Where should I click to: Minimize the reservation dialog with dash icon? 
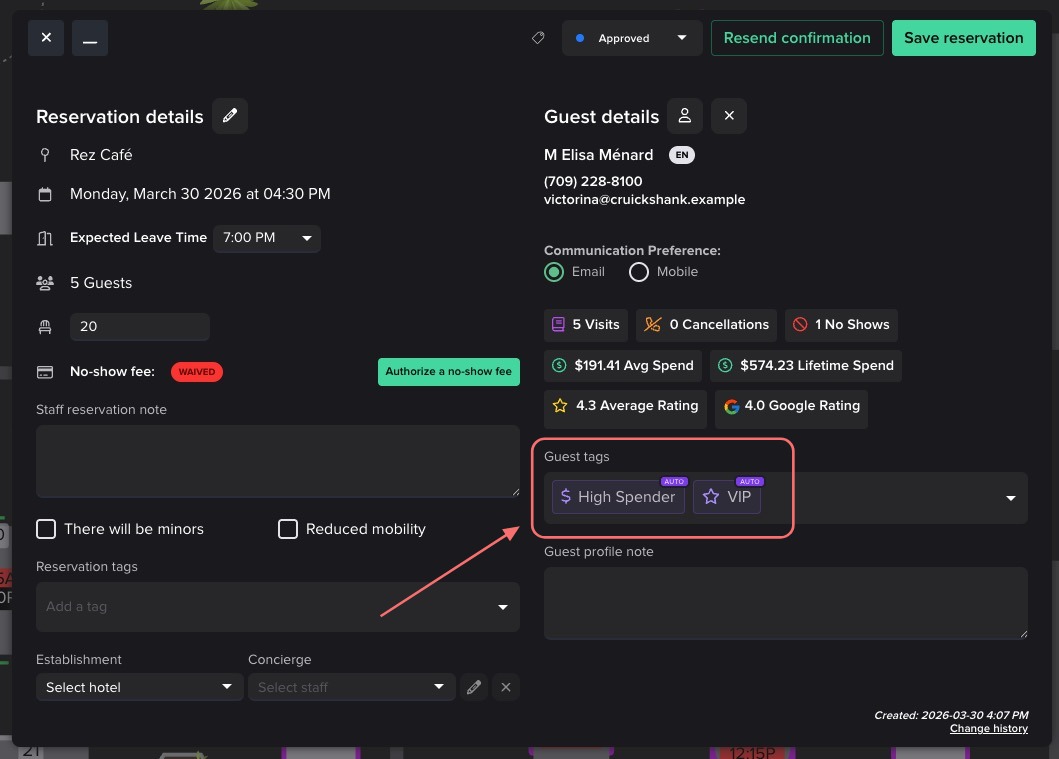pyautogui.click(x=90, y=38)
